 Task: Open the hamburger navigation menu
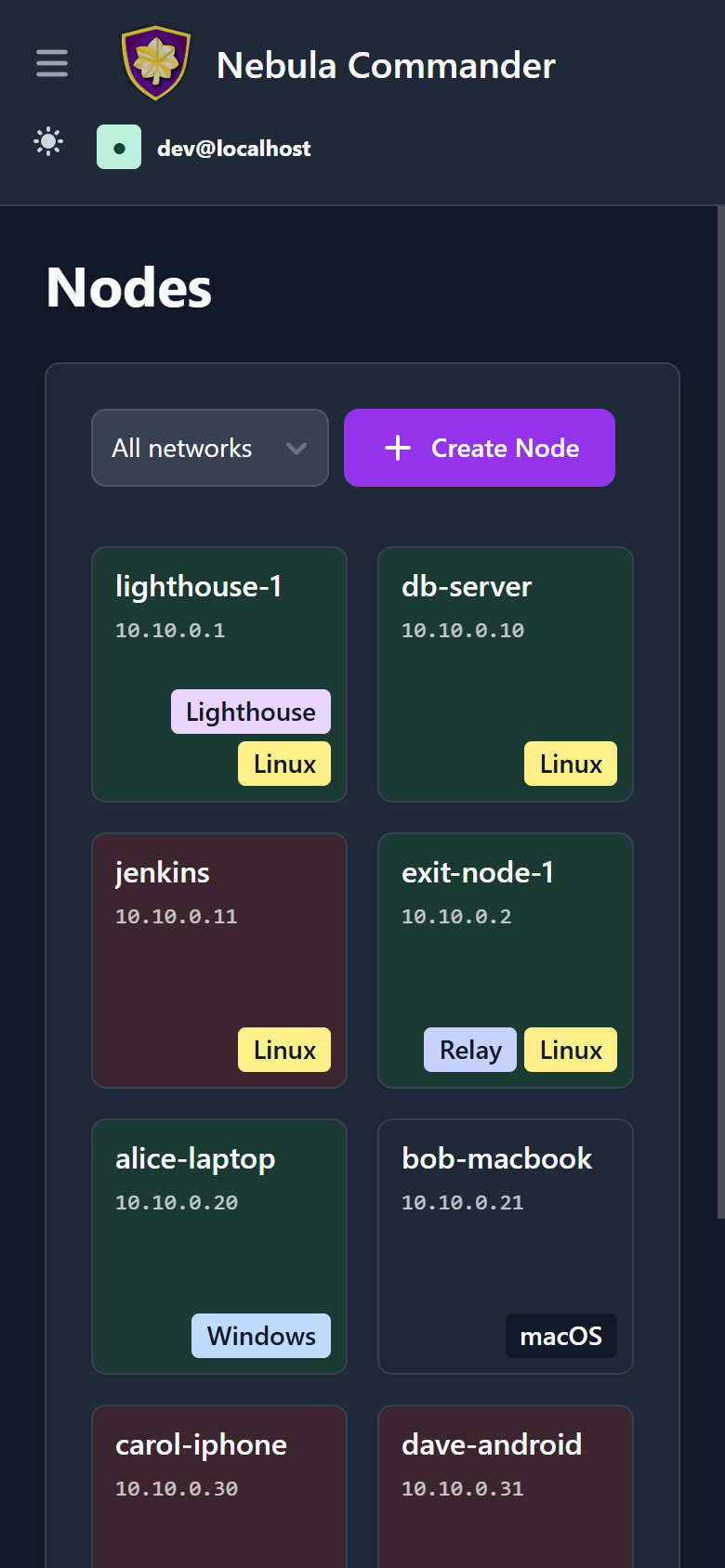point(52,63)
